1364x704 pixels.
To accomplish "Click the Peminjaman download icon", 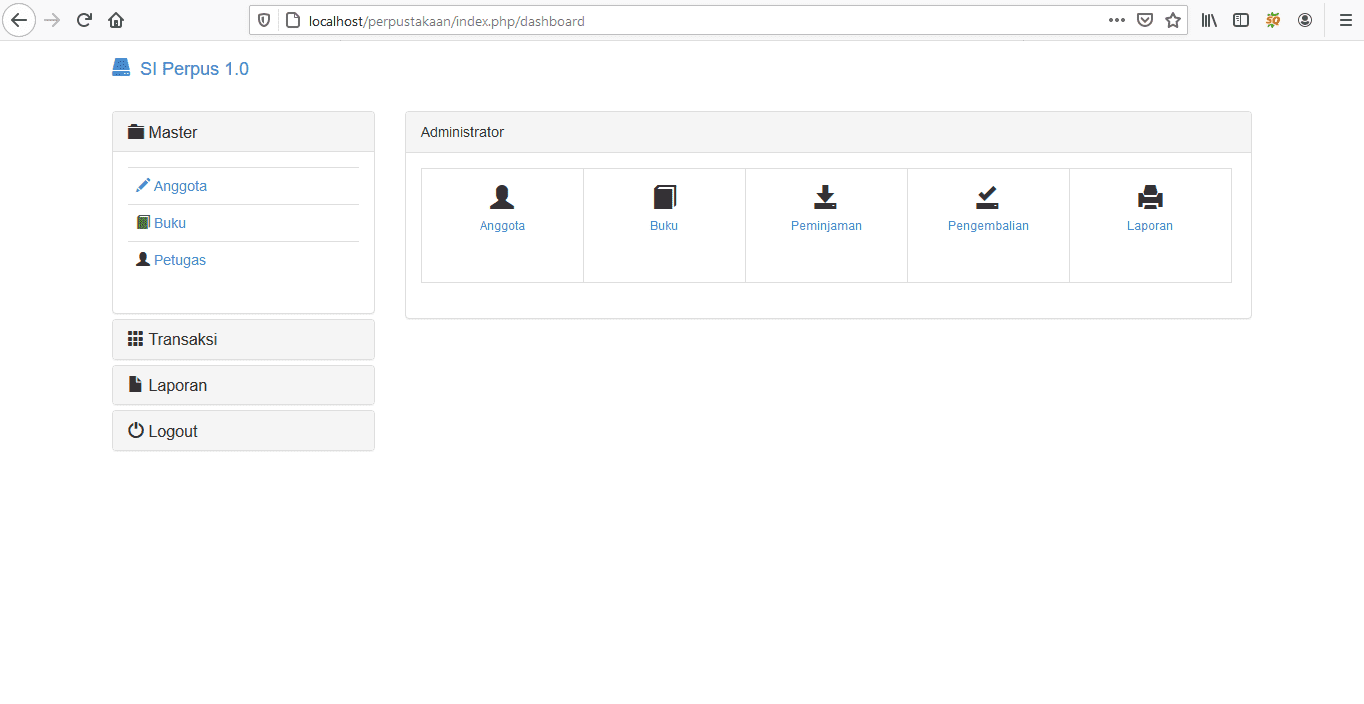I will (x=825, y=197).
